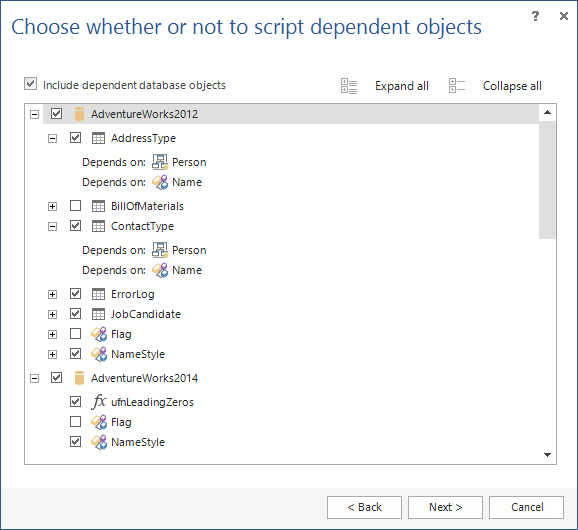Check the Flag checkbox in AdventureWorks2012
Viewport: 578px width, 530px height.
click(76, 334)
